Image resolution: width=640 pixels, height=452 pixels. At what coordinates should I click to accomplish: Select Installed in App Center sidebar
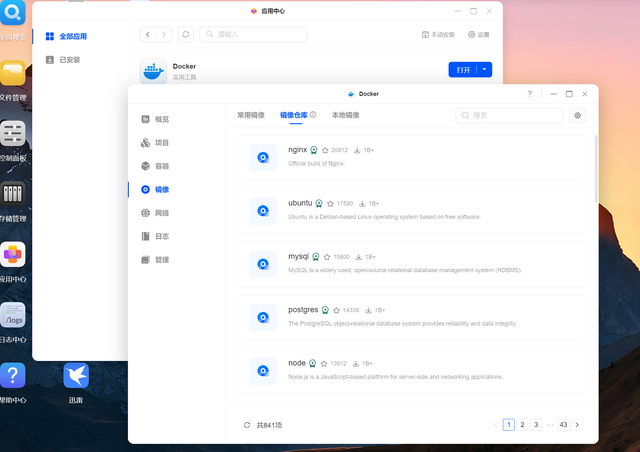63,60
